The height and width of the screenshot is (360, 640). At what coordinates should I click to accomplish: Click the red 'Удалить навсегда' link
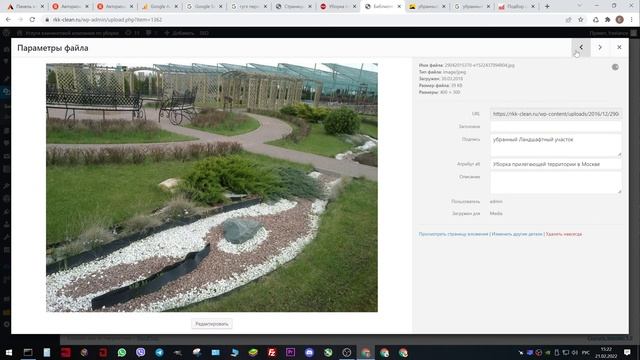click(564, 234)
